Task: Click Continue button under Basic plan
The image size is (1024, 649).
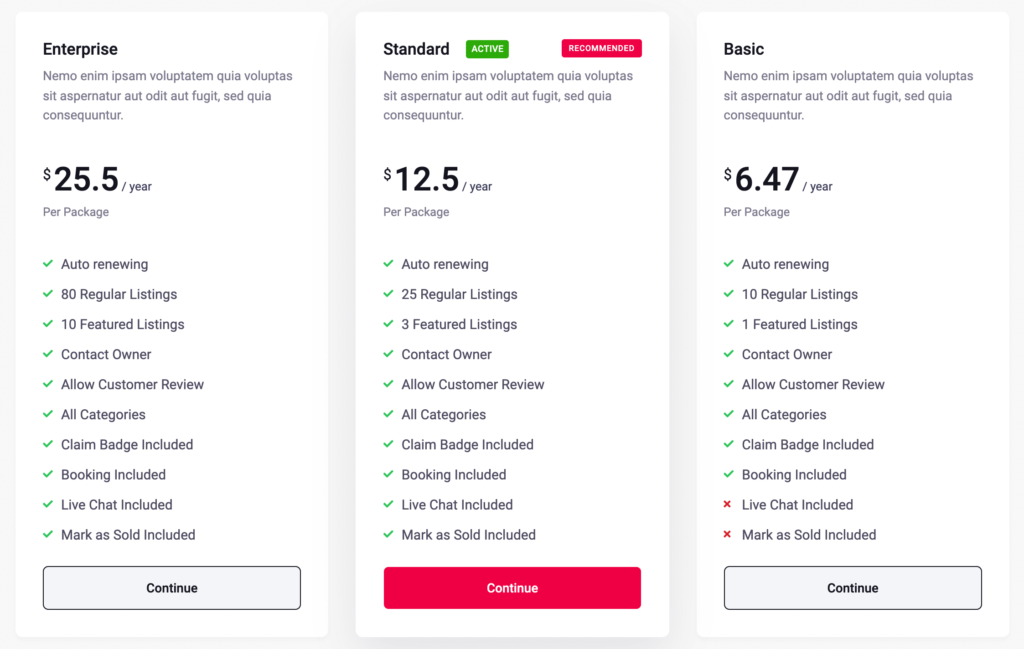Action: click(x=852, y=588)
